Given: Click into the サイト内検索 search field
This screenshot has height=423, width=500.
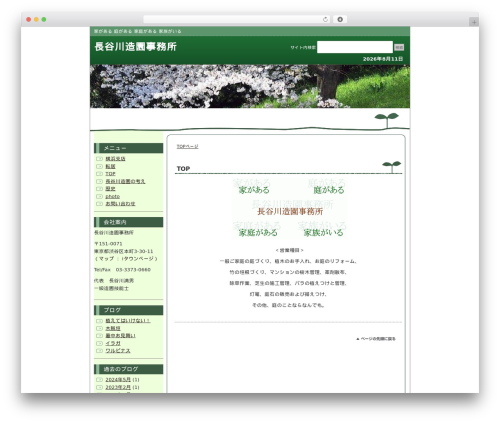Looking at the screenshot, I should [x=355, y=47].
